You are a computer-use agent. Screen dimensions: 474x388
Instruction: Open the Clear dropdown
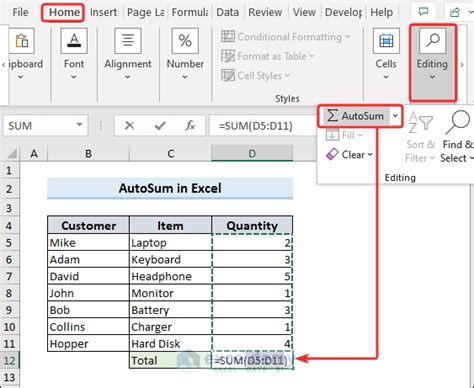point(349,155)
